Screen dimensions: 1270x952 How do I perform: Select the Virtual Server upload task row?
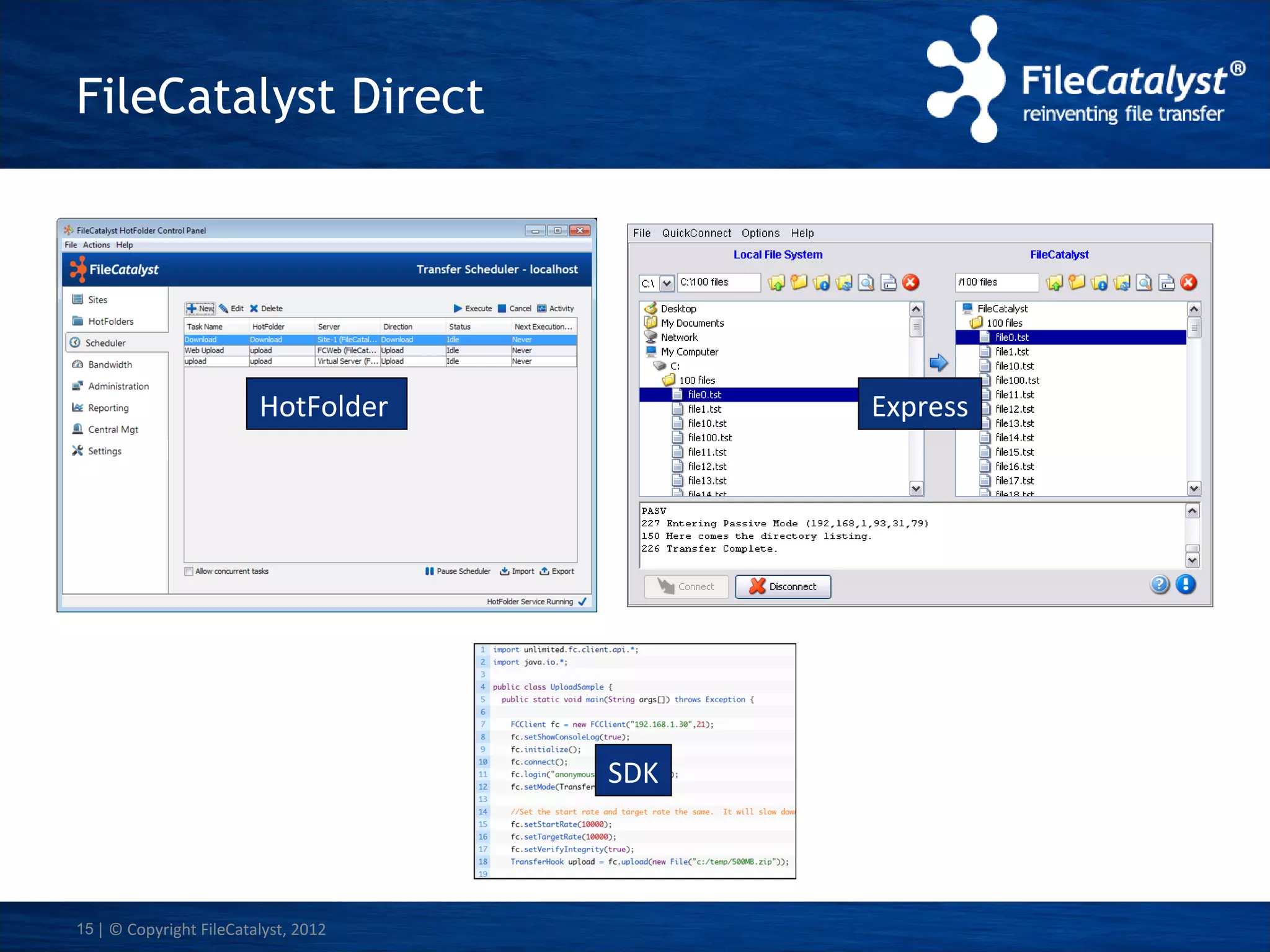pos(380,361)
